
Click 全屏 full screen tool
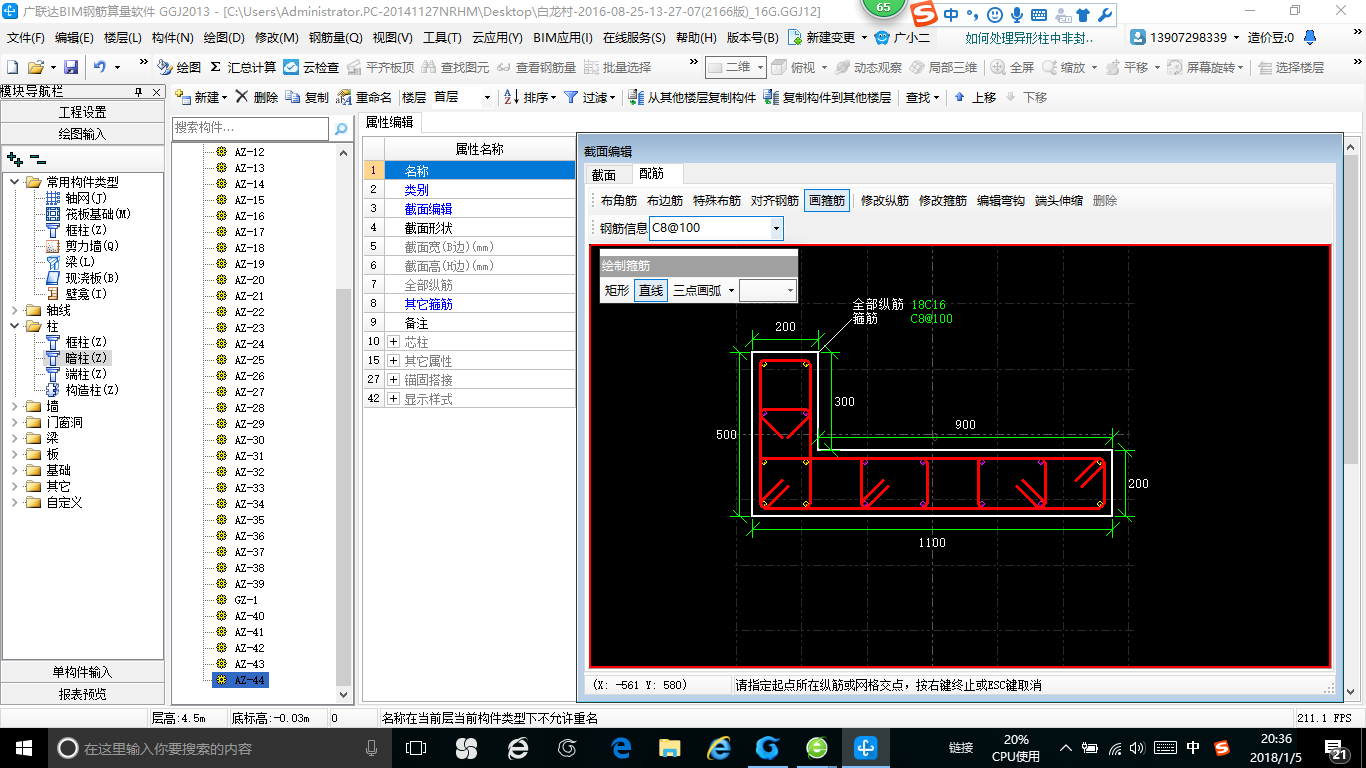click(x=1012, y=67)
